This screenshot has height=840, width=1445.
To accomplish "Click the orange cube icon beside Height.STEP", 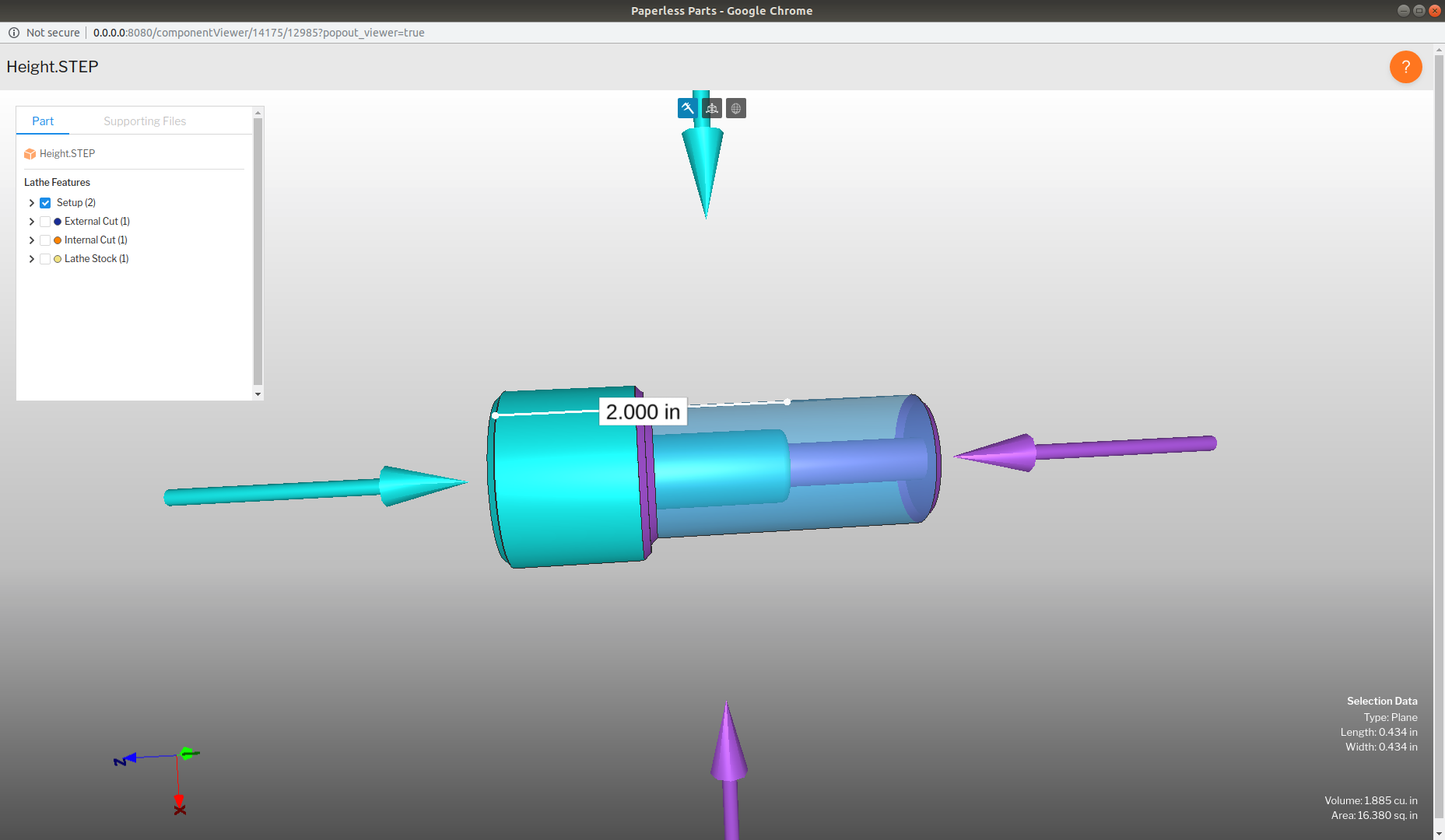I will coord(30,153).
